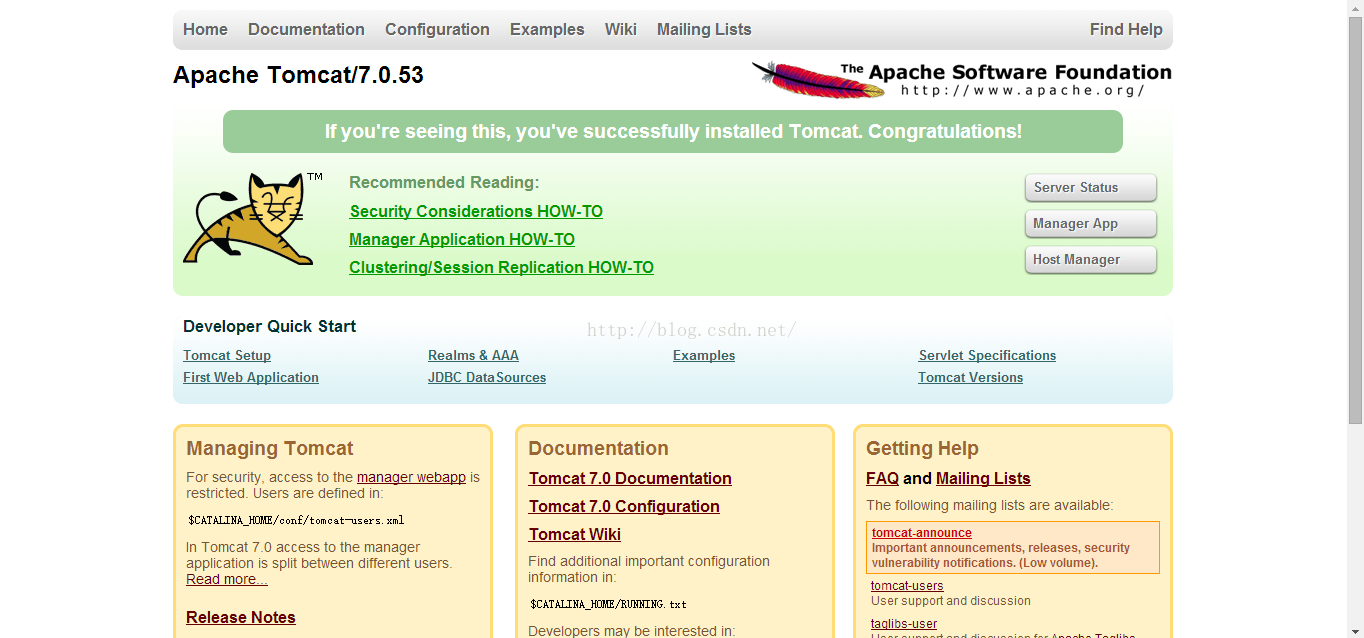
Task: Click the Apache Software Foundation feather logo
Action: pyautogui.click(x=961, y=80)
